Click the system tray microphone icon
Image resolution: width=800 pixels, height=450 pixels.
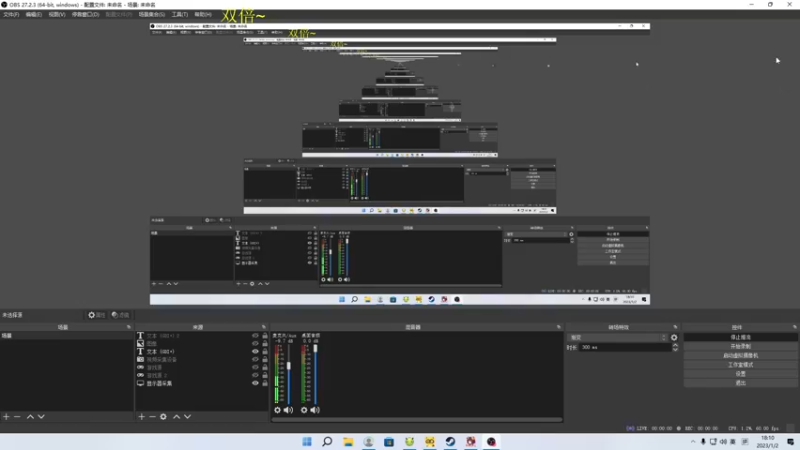click(x=703, y=442)
